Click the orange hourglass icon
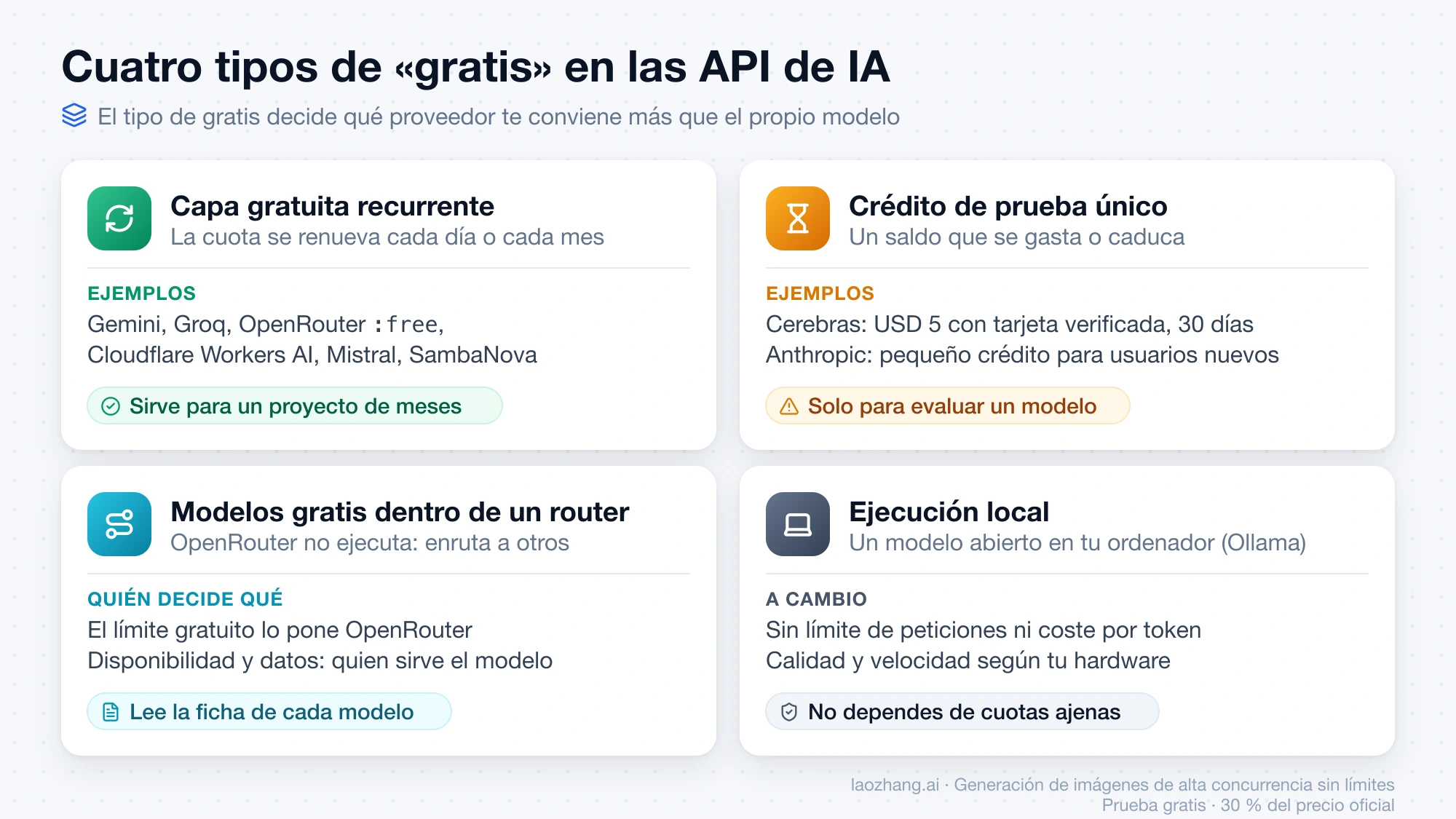Image resolution: width=1456 pixels, height=819 pixels. [798, 218]
